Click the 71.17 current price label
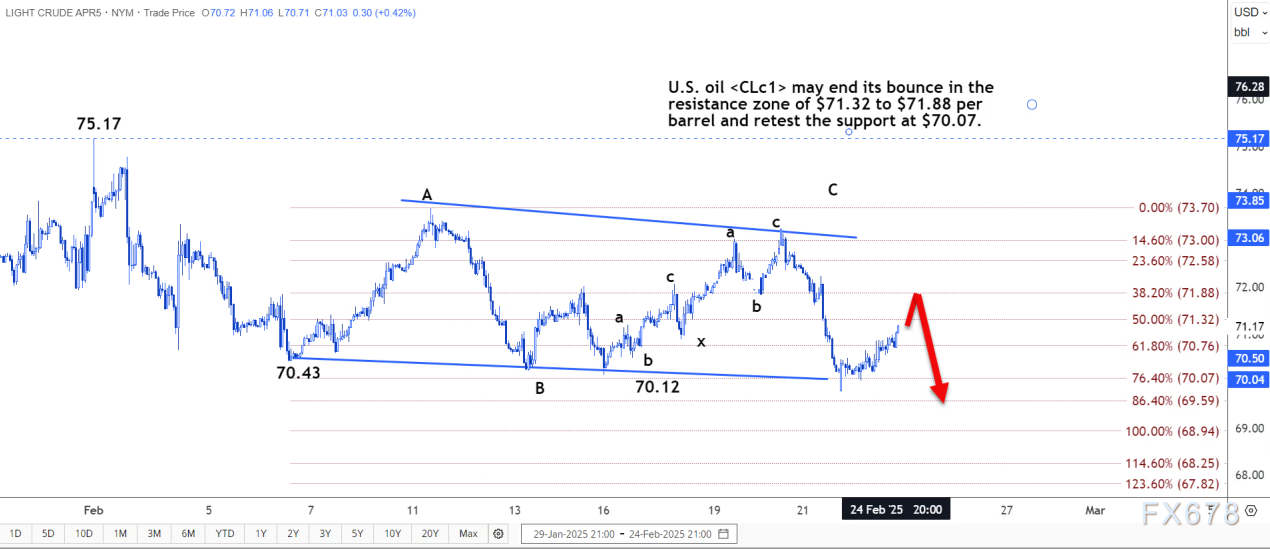Image resolution: width=1270 pixels, height=549 pixels. click(1251, 327)
